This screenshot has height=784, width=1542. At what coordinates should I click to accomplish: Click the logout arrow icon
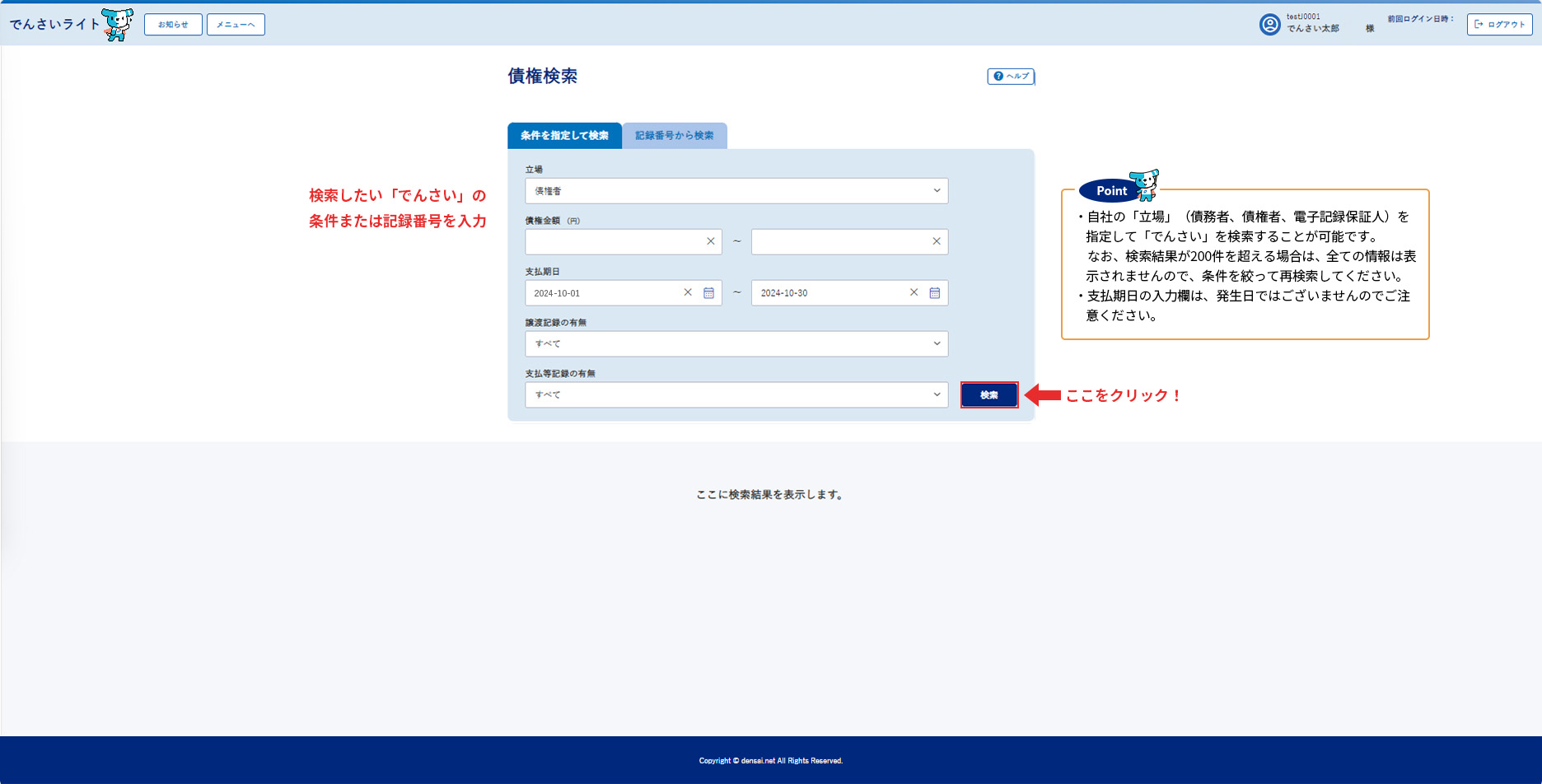[x=1479, y=24]
